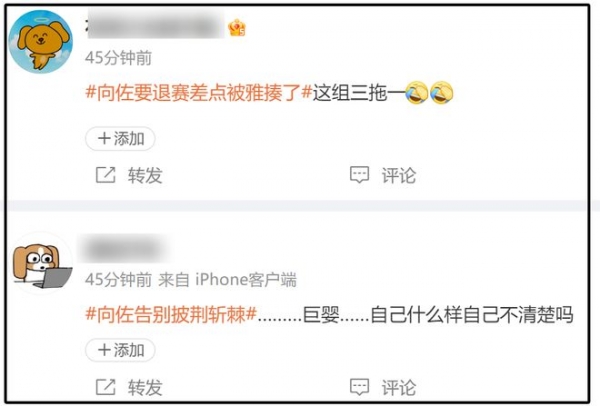Click the repost icon on first post
600x406 pixels.
pyautogui.click(x=105, y=175)
